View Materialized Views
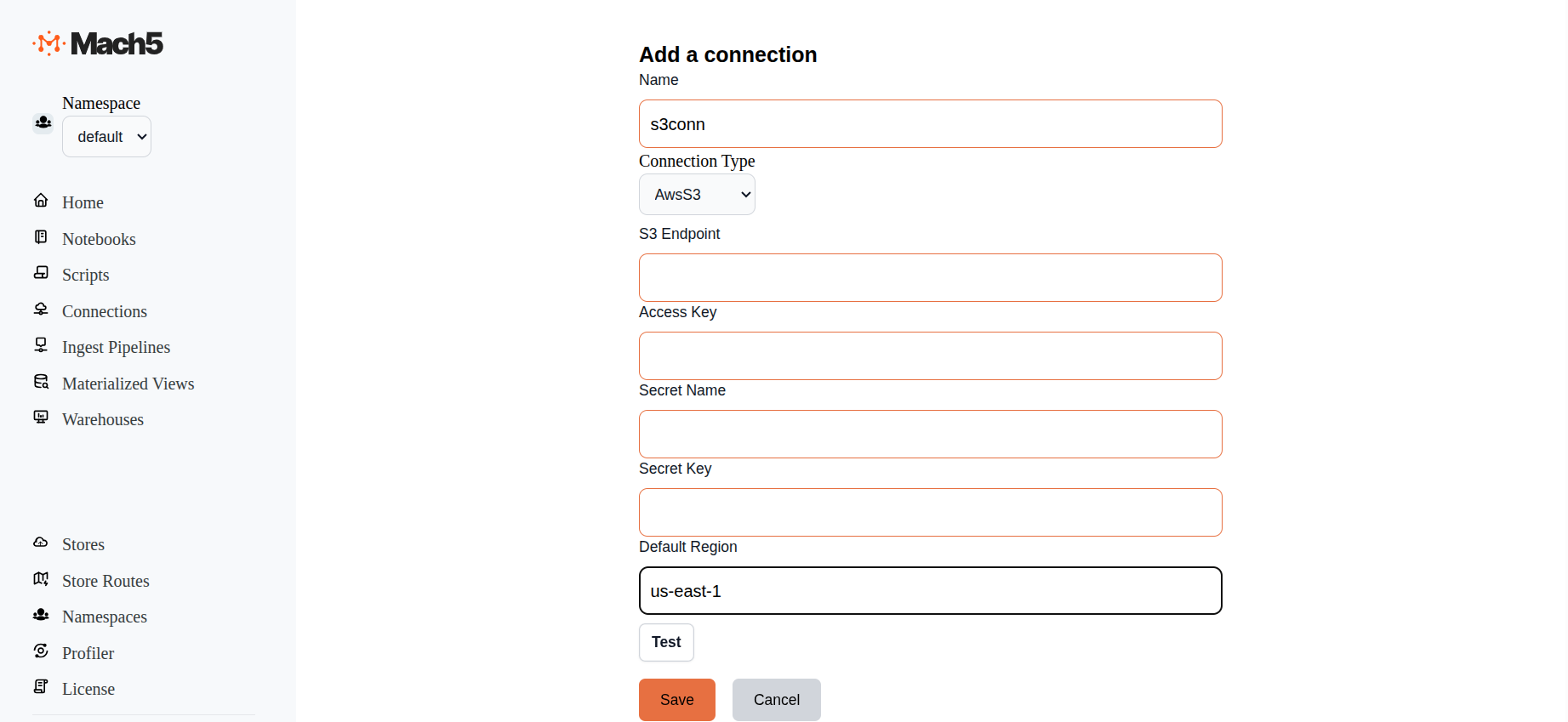Image resolution: width=1568 pixels, height=722 pixels. point(128,384)
